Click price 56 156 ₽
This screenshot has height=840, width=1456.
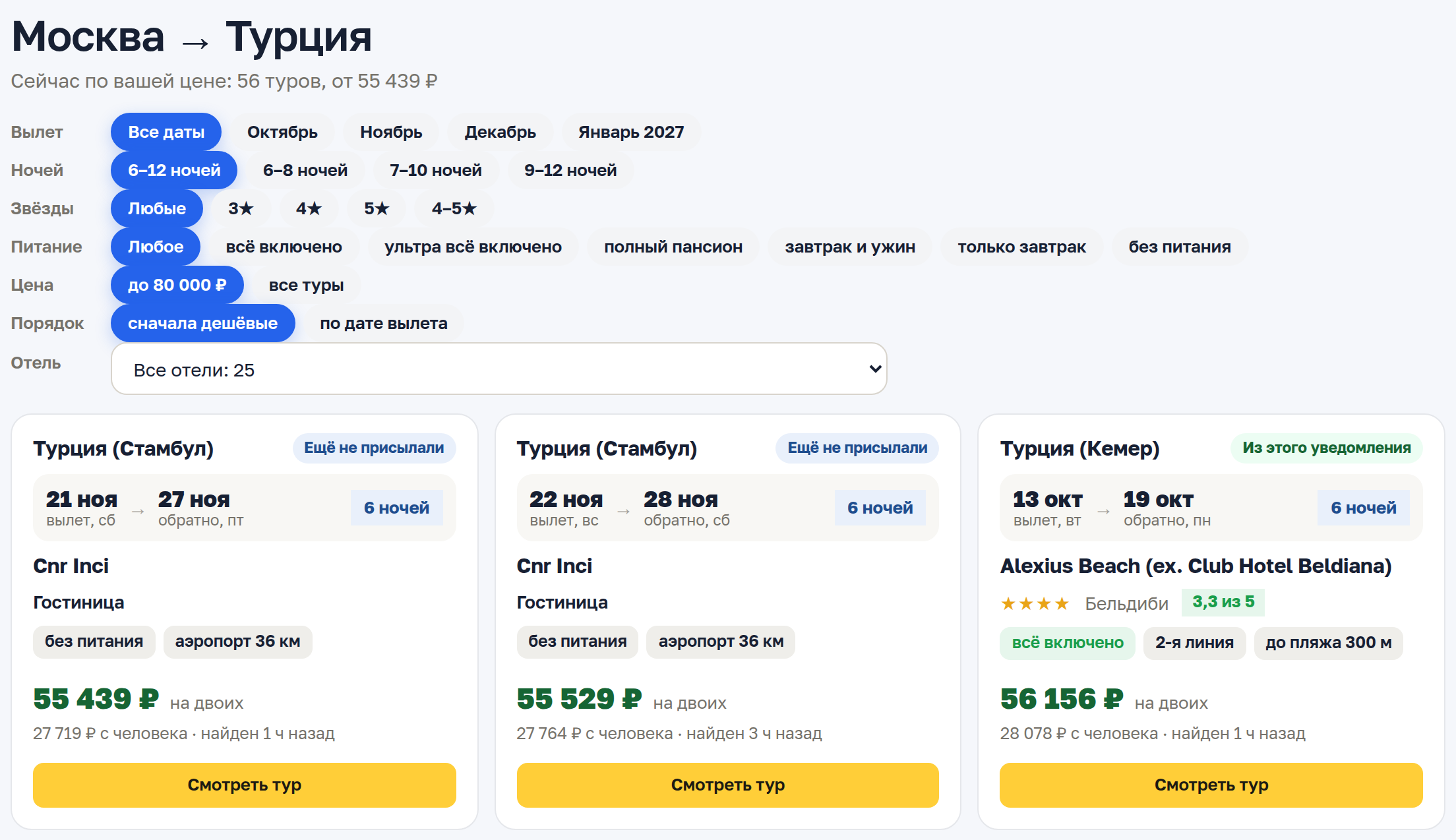1062,699
